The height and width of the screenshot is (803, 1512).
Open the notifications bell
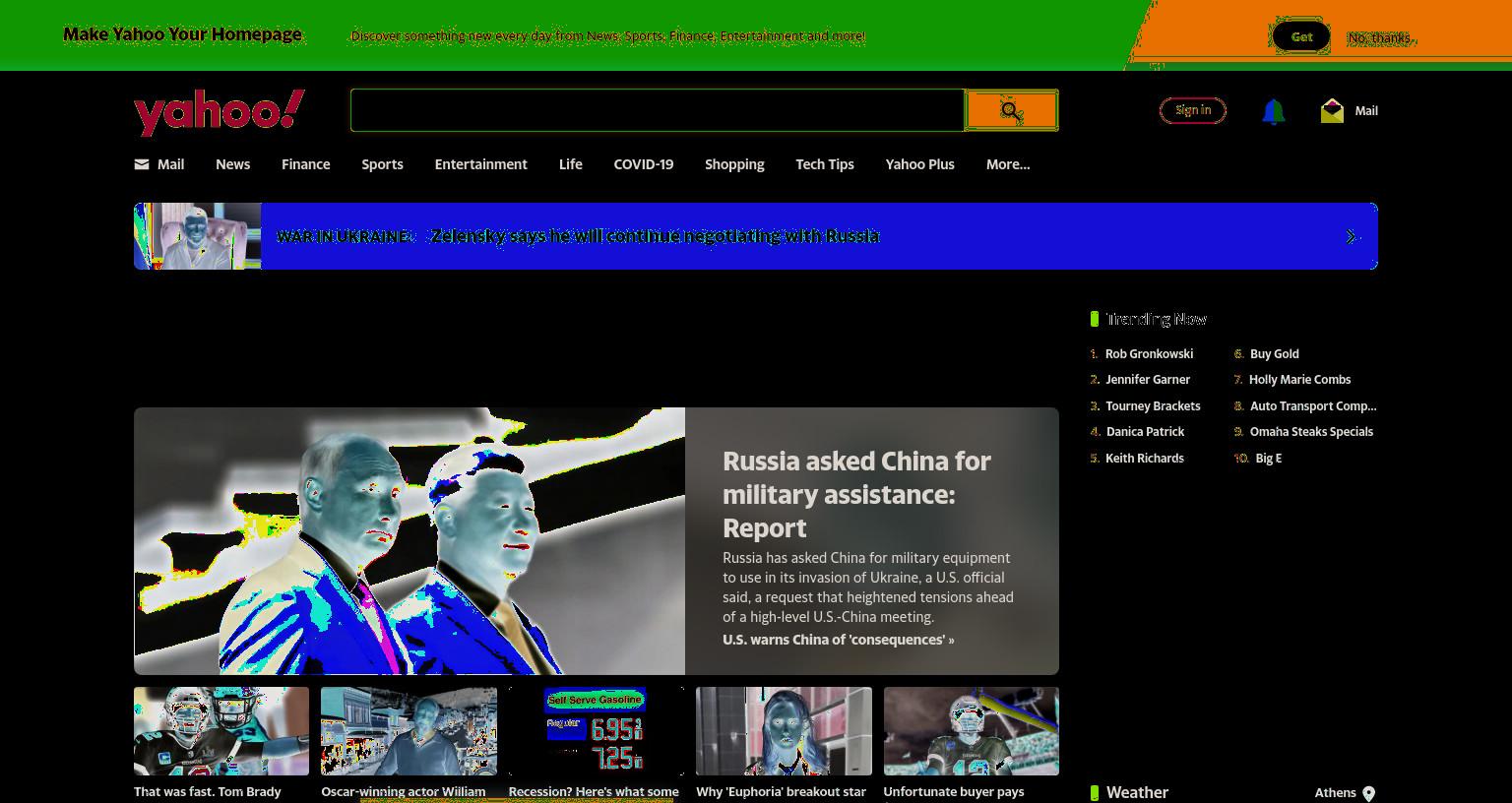click(1273, 111)
